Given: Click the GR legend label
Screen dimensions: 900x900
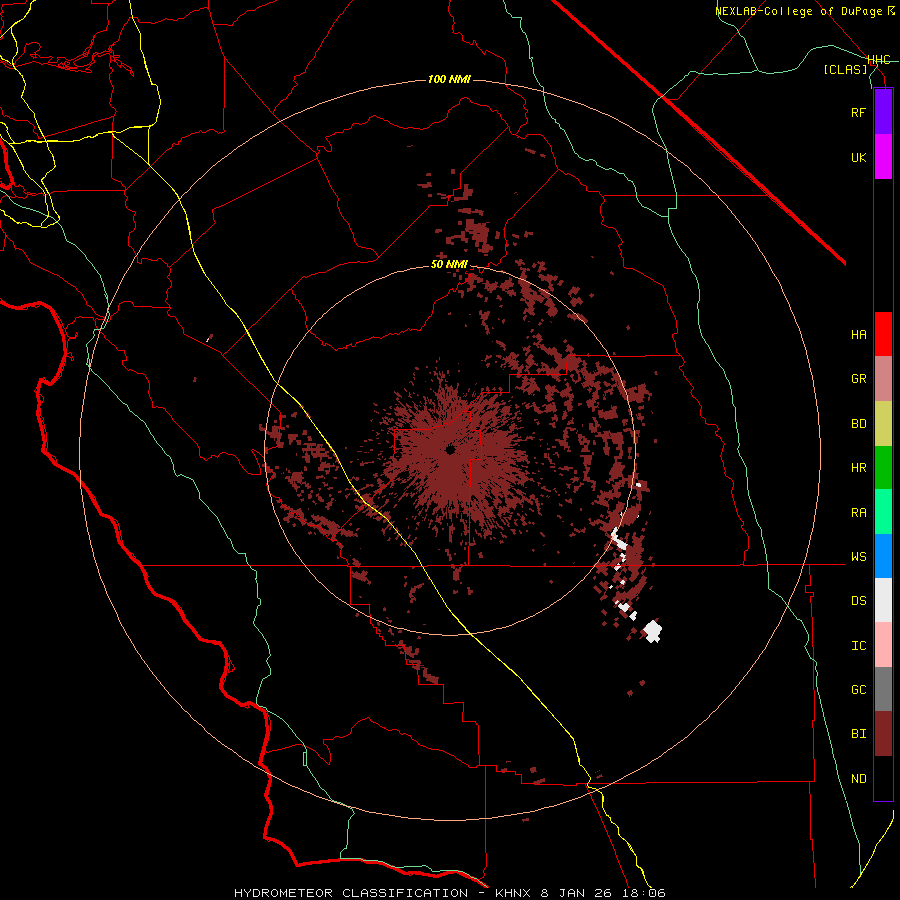Looking at the screenshot, I should point(858,379).
